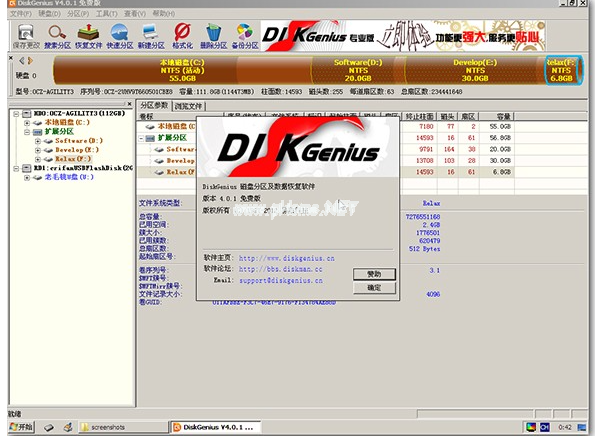Image resolution: width=598 pixels, height=437 pixels.
Task: Select the New Partition (新建分区) icon
Action: (x=151, y=37)
